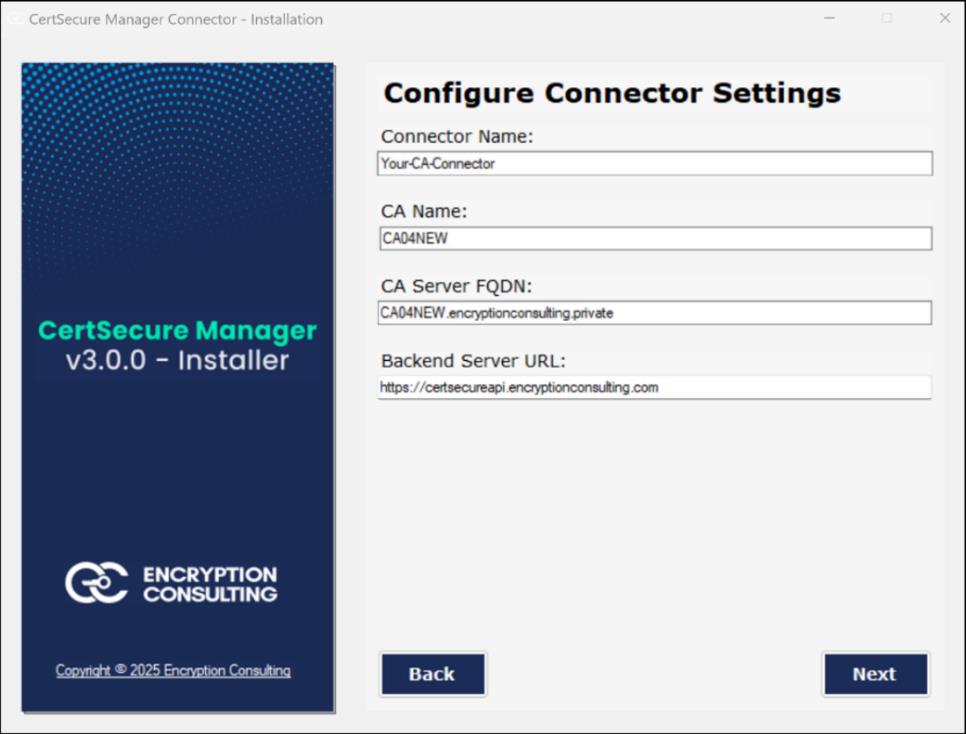Click the Back button
Screen dimensions: 966x734
point(432,674)
